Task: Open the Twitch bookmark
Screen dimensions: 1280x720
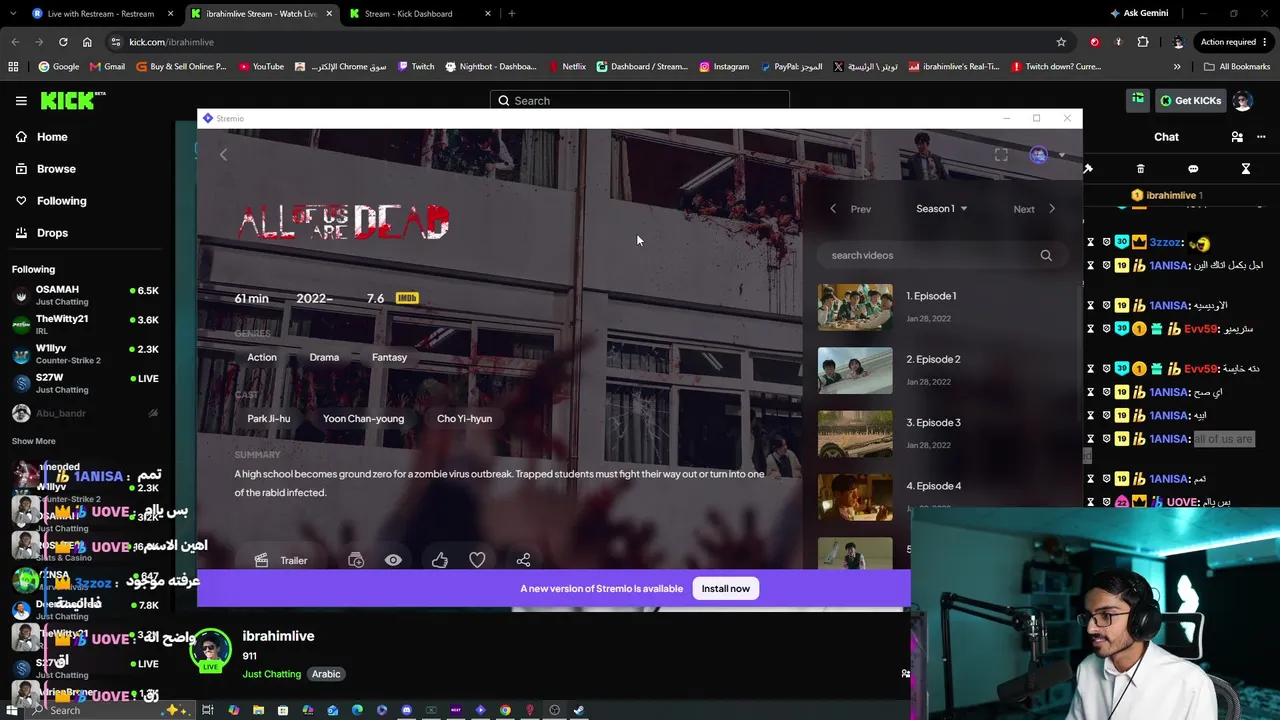Action: click(416, 67)
